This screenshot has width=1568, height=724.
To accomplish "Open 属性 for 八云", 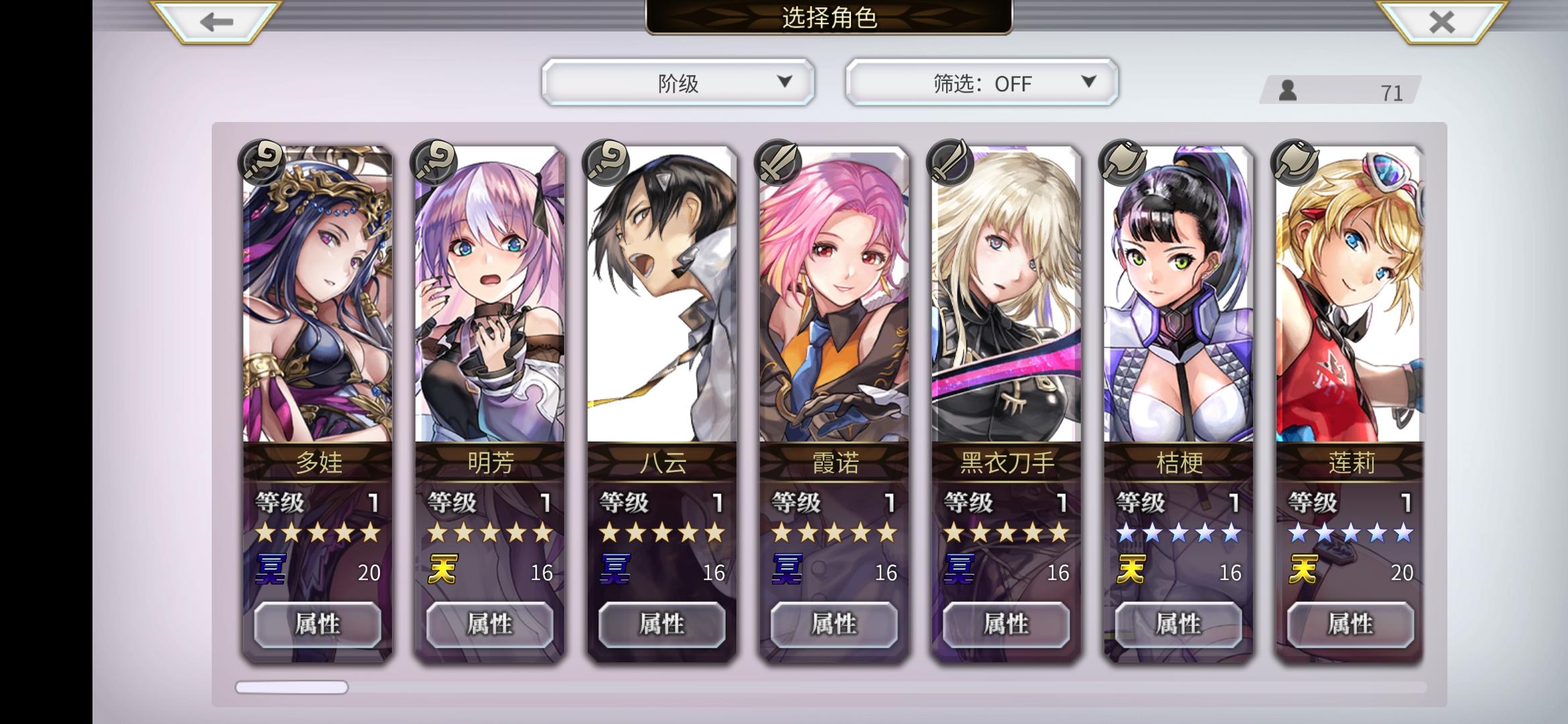I will click(662, 625).
